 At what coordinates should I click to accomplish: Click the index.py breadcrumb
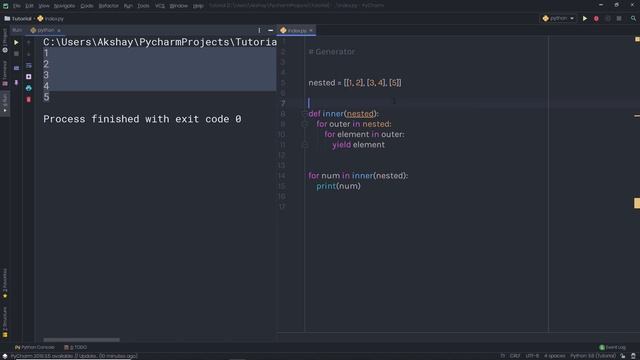click(51, 18)
